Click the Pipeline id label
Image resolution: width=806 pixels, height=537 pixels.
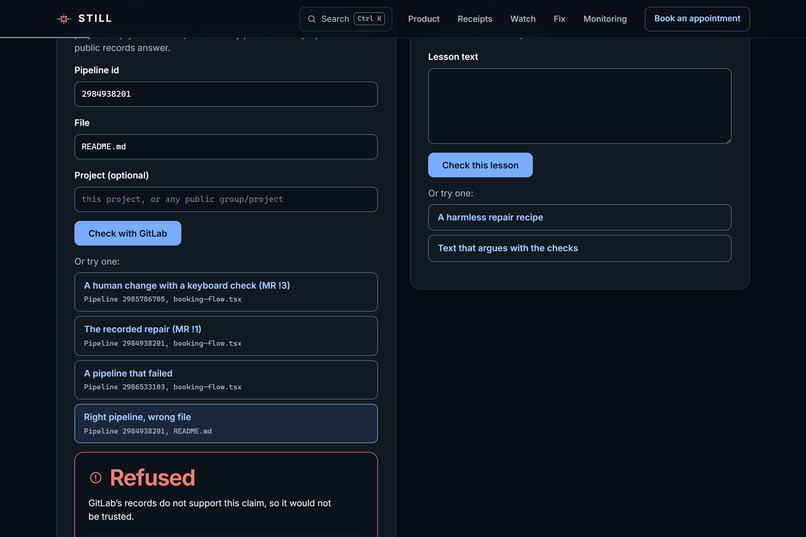coord(97,70)
